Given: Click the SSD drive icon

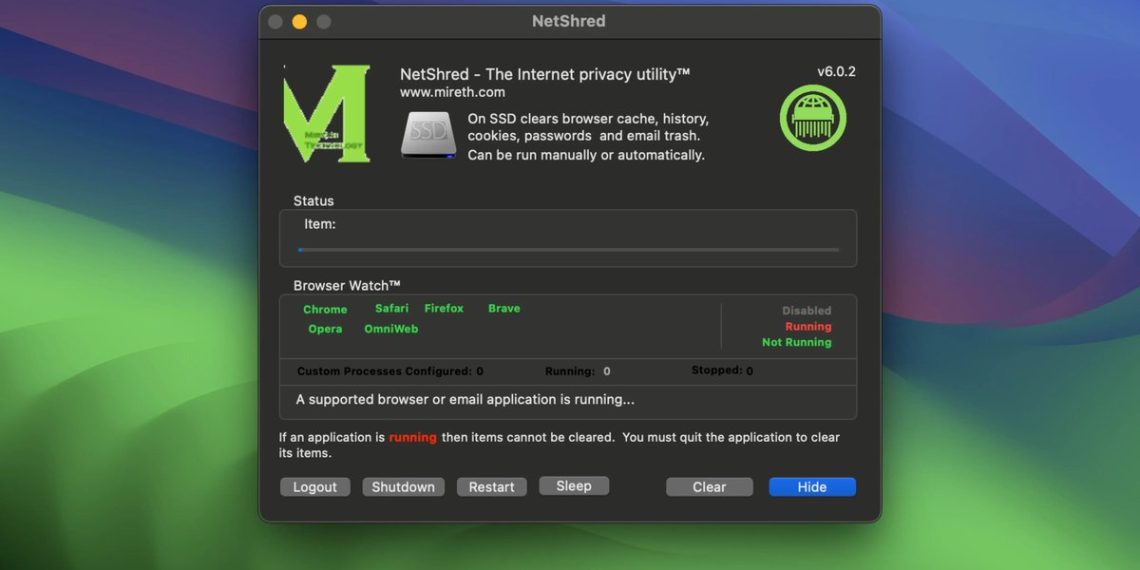Looking at the screenshot, I should pyautogui.click(x=428, y=135).
